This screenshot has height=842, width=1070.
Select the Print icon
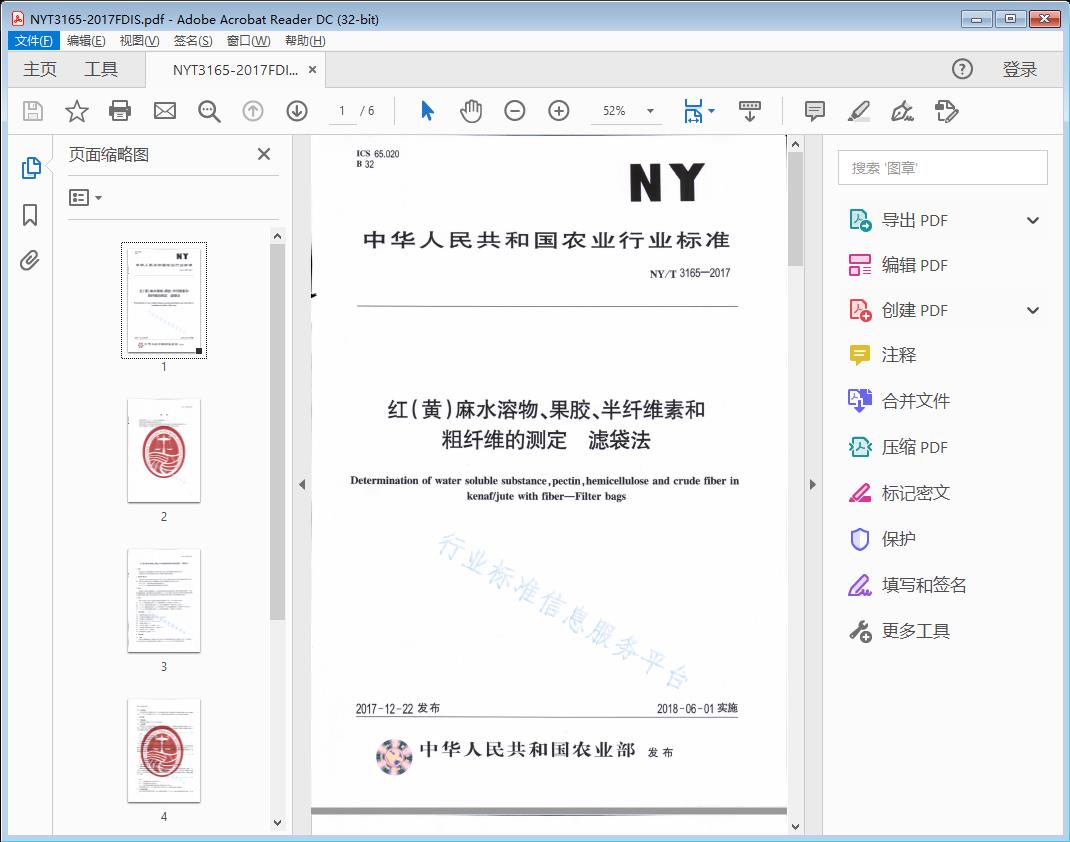click(x=120, y=111)
